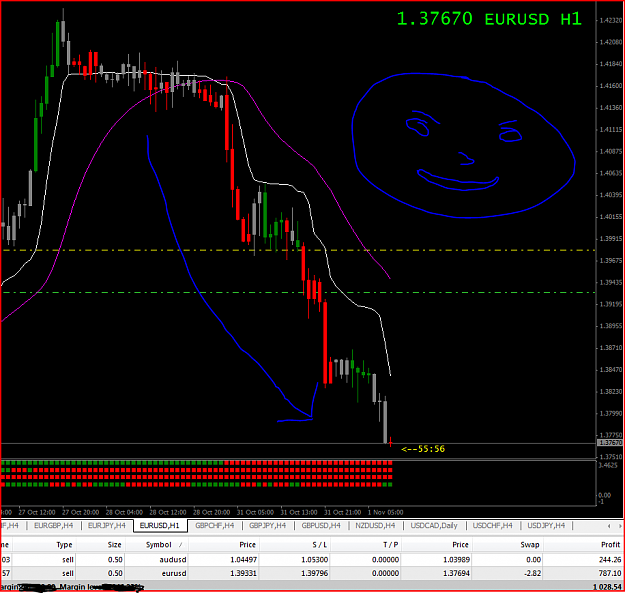
Task: Click the 3.4625 indicator scale value
Action: tap(608, 465)
